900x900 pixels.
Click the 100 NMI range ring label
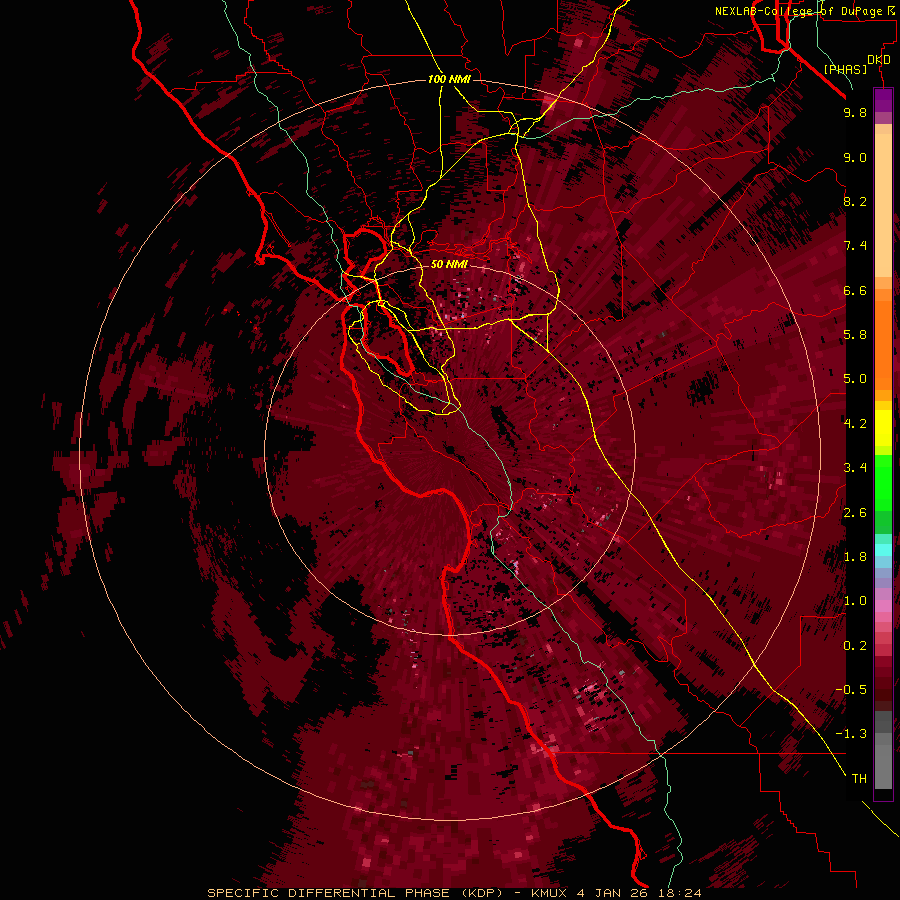point(449,79)
